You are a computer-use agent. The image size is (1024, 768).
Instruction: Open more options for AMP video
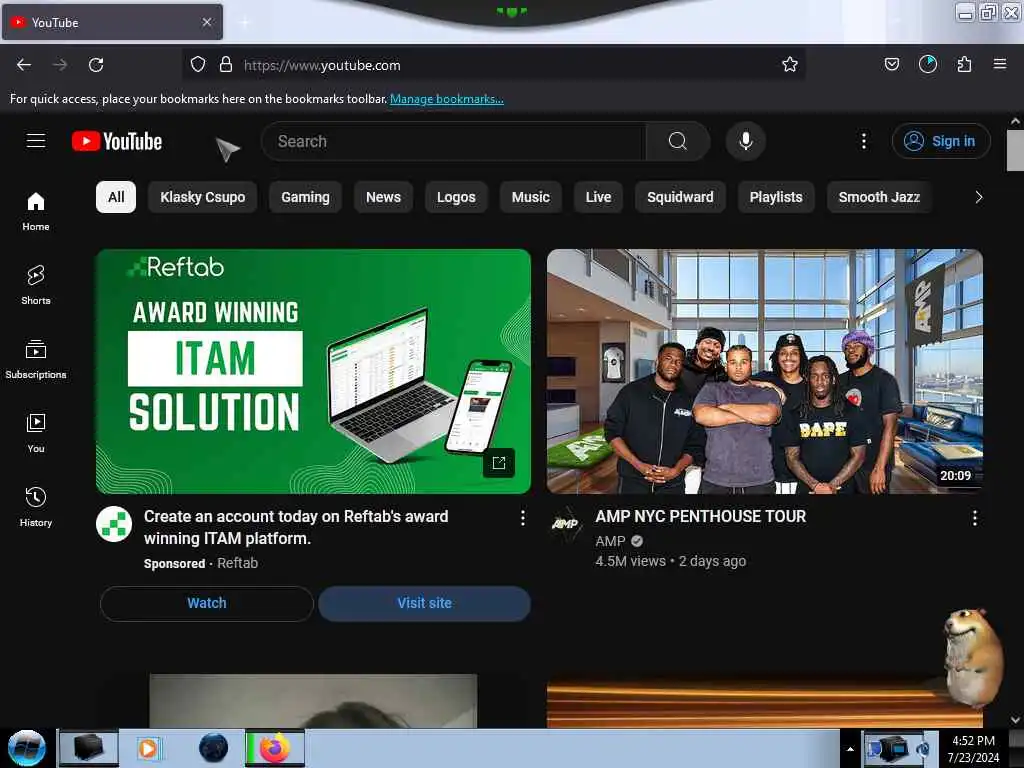click(x=974, y=518)
